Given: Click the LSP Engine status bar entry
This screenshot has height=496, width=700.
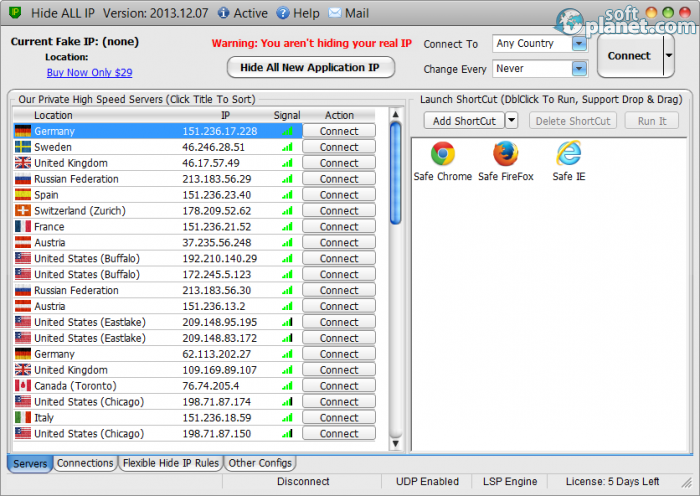Looking at the screenshot, I should click(x=510, y=481).
